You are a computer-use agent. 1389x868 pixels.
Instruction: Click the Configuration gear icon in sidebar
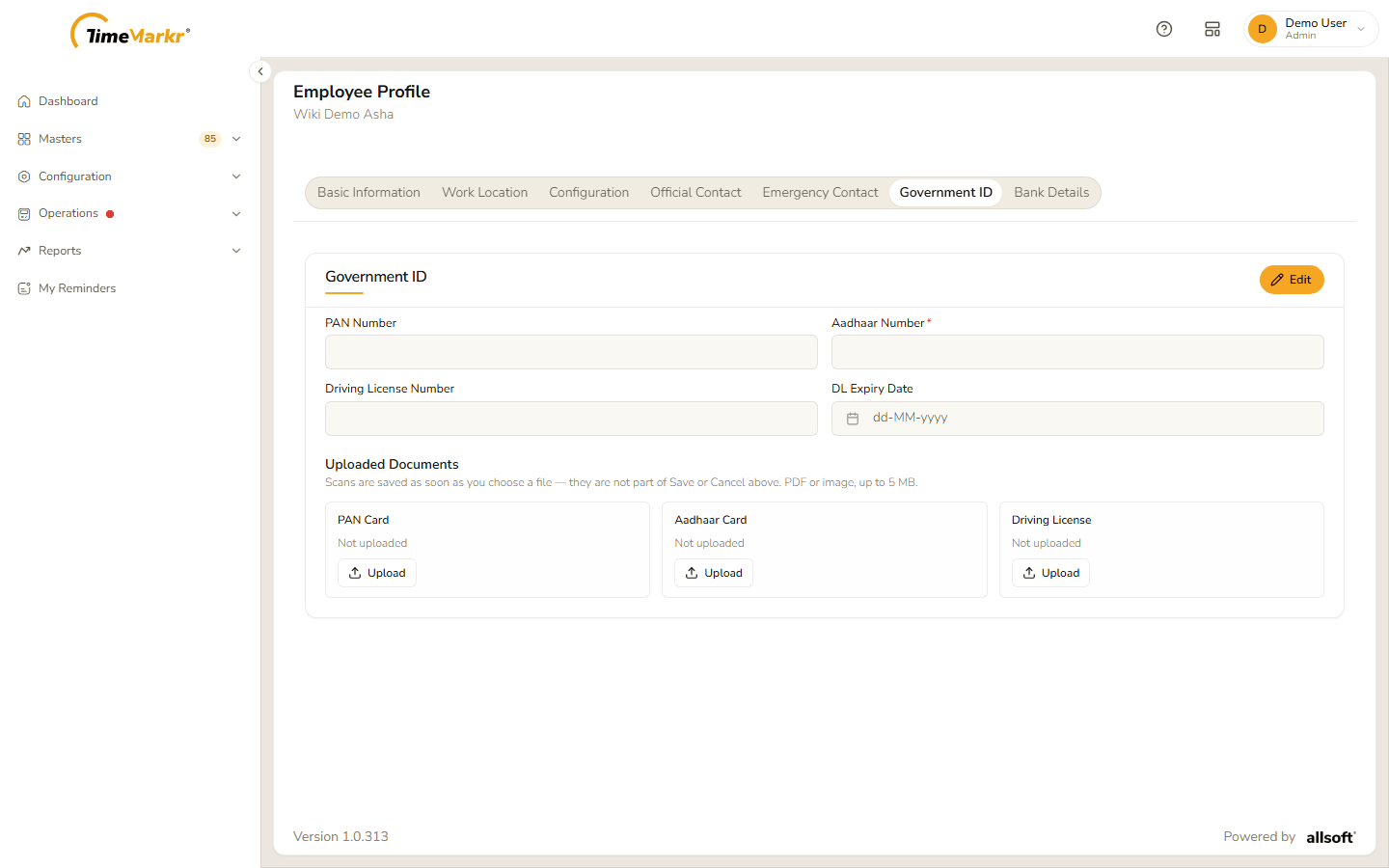point(24,176)
